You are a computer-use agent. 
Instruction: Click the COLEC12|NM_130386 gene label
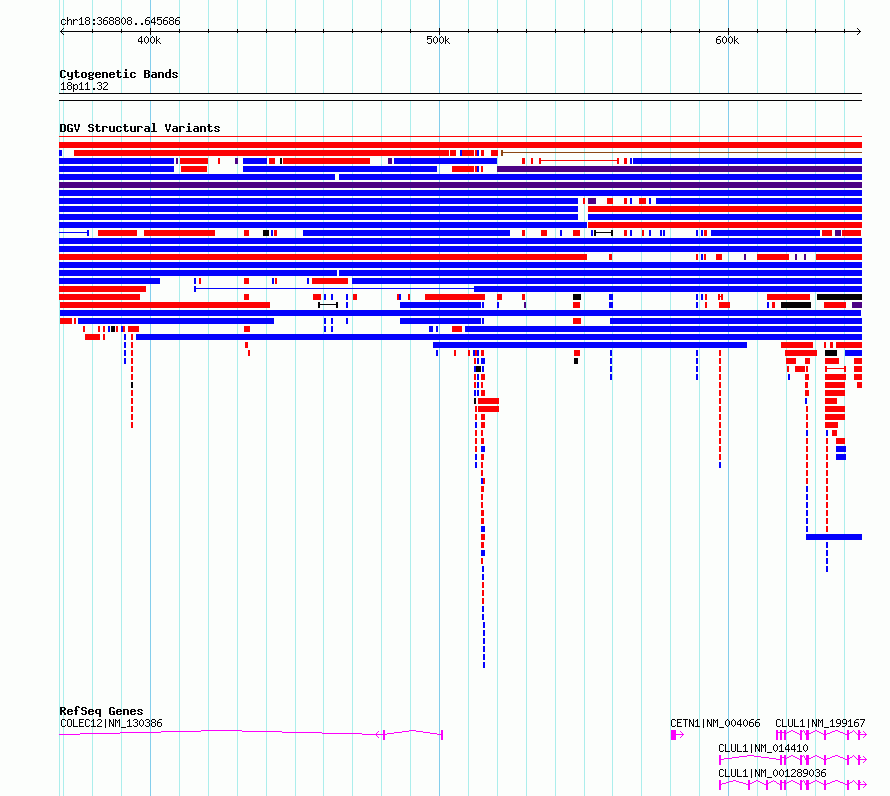[111, 723]
